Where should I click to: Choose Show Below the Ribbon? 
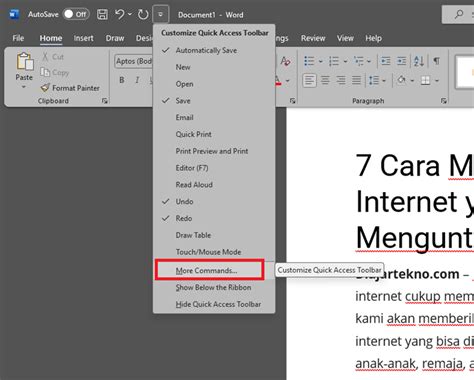[214, 287]
